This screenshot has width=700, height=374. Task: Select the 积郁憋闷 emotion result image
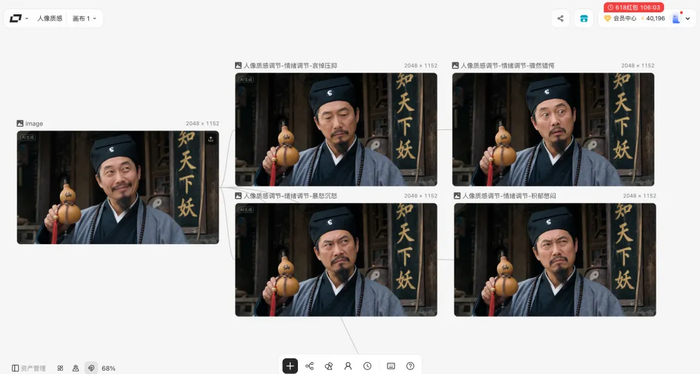[555, 260]
